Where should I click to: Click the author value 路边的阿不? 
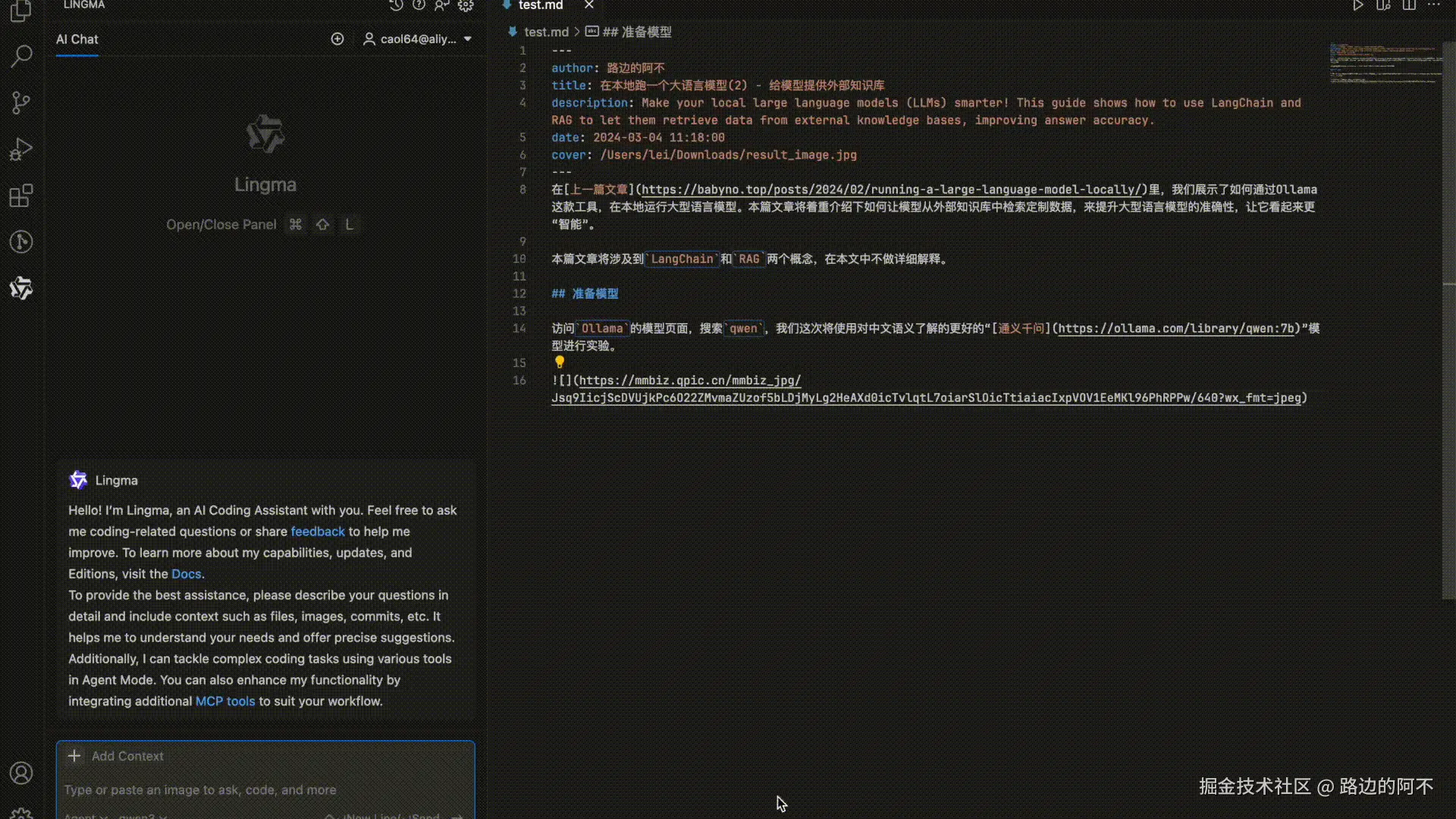635,68
